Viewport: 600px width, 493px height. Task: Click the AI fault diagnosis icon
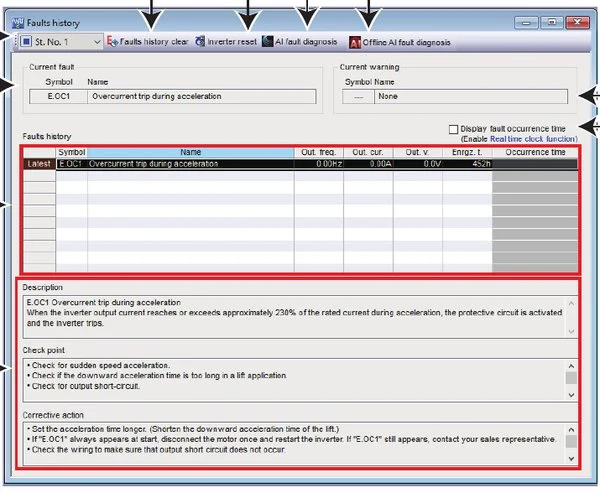point(267,41)
